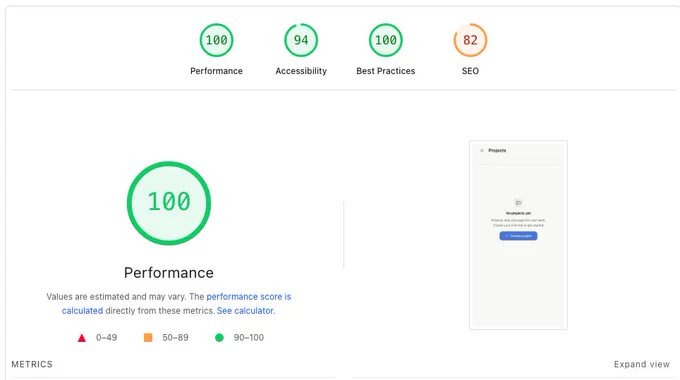Viewport: 680px width, 380px height.
Task: Open the See calculator link
Action: (246, 311)
